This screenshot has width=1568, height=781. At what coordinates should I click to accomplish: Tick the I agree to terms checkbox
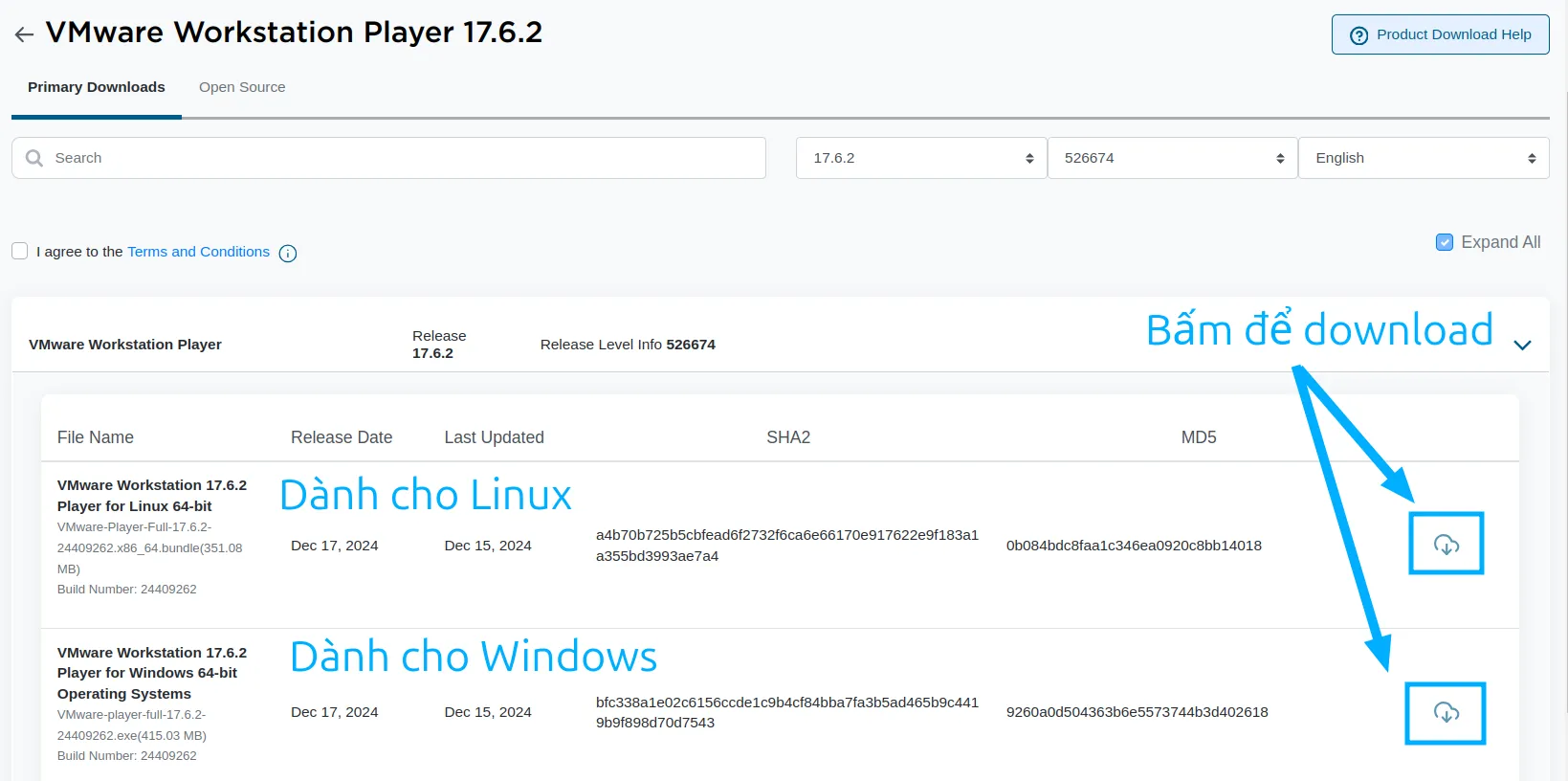tap(19, 251)
